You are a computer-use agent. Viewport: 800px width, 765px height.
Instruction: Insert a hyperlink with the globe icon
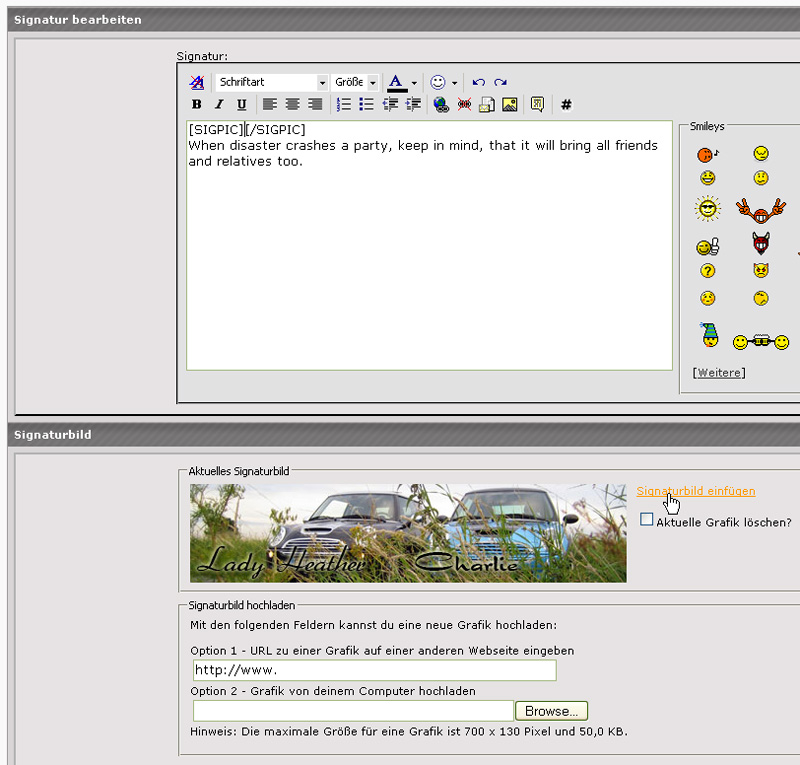[441, 104]
